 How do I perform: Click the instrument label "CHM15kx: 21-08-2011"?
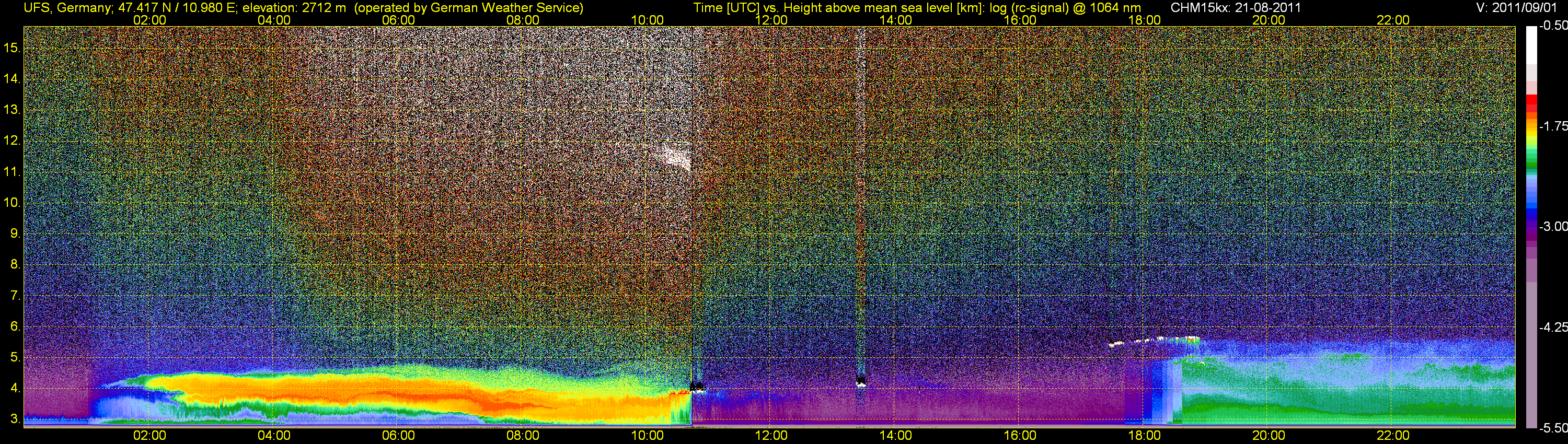click(1236, 7)
